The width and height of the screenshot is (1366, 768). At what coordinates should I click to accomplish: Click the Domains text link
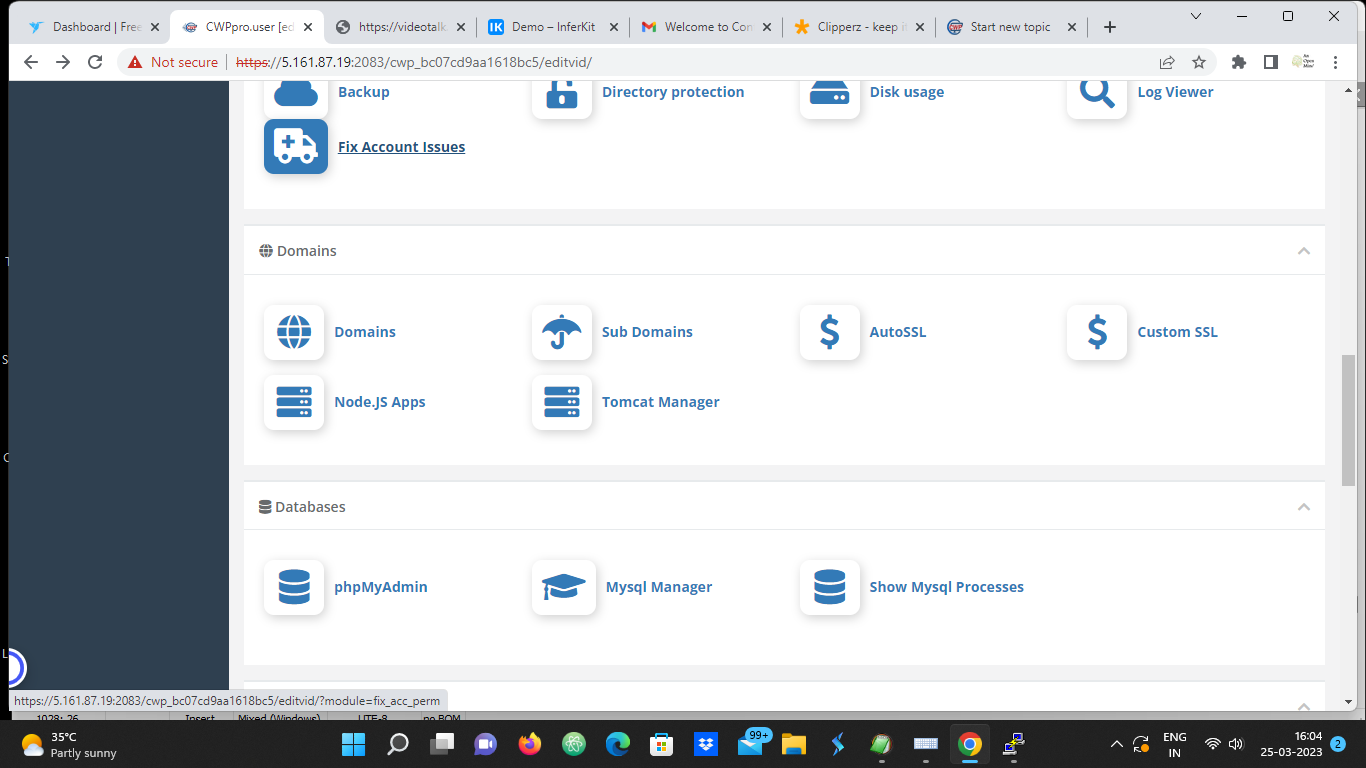[365, 332]
